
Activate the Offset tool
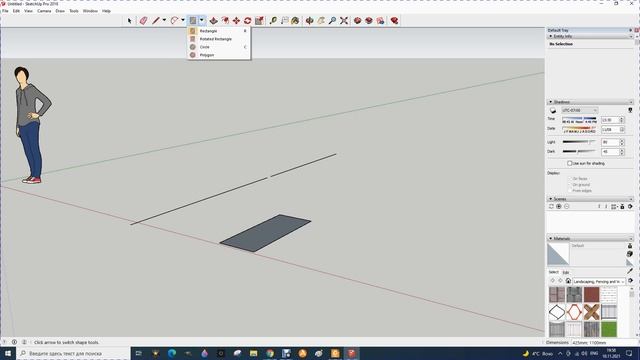tap(225, 20)
